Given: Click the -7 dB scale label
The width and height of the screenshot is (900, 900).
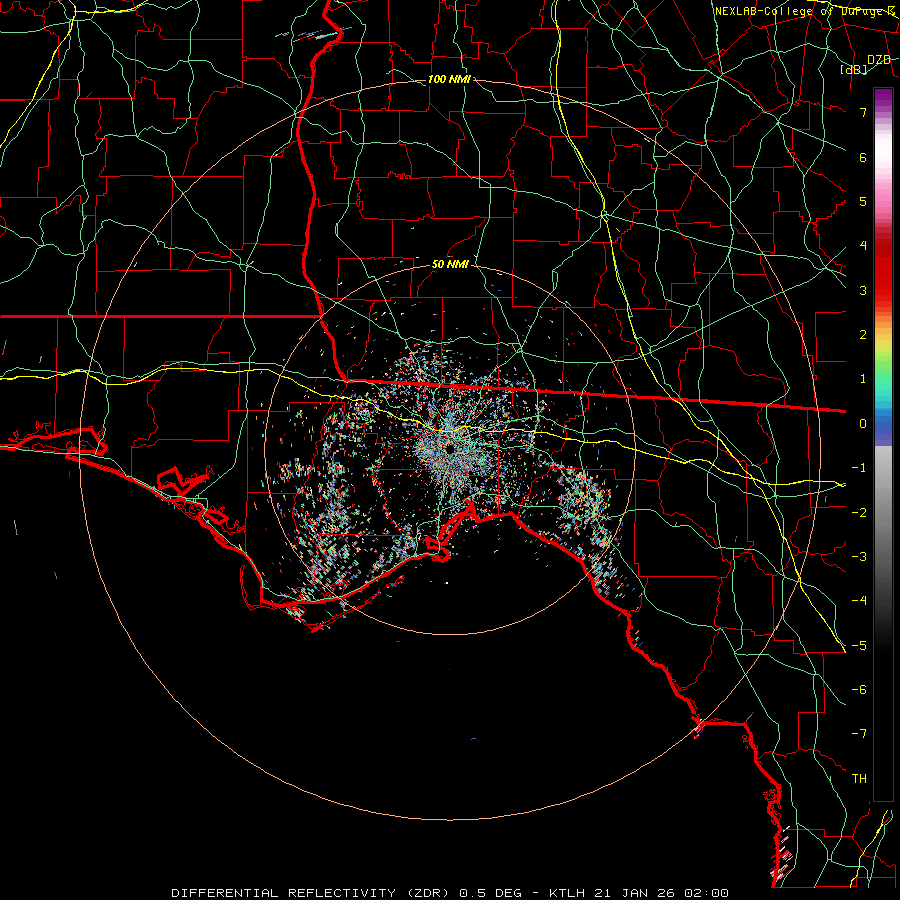Looking at the screenshot, I should coord(859,734).
